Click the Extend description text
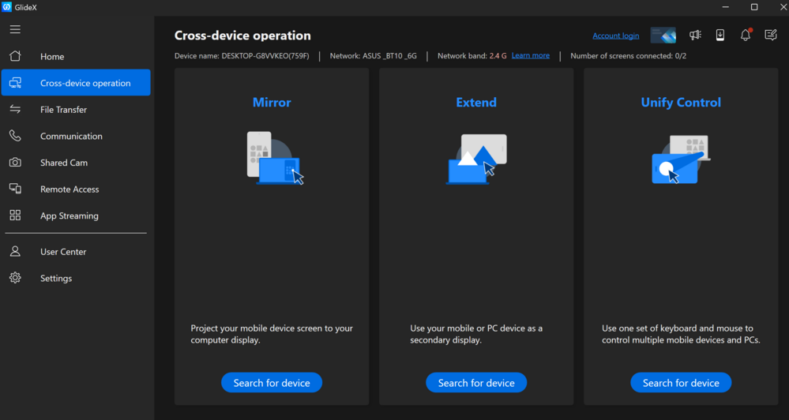 coord(476,334)
